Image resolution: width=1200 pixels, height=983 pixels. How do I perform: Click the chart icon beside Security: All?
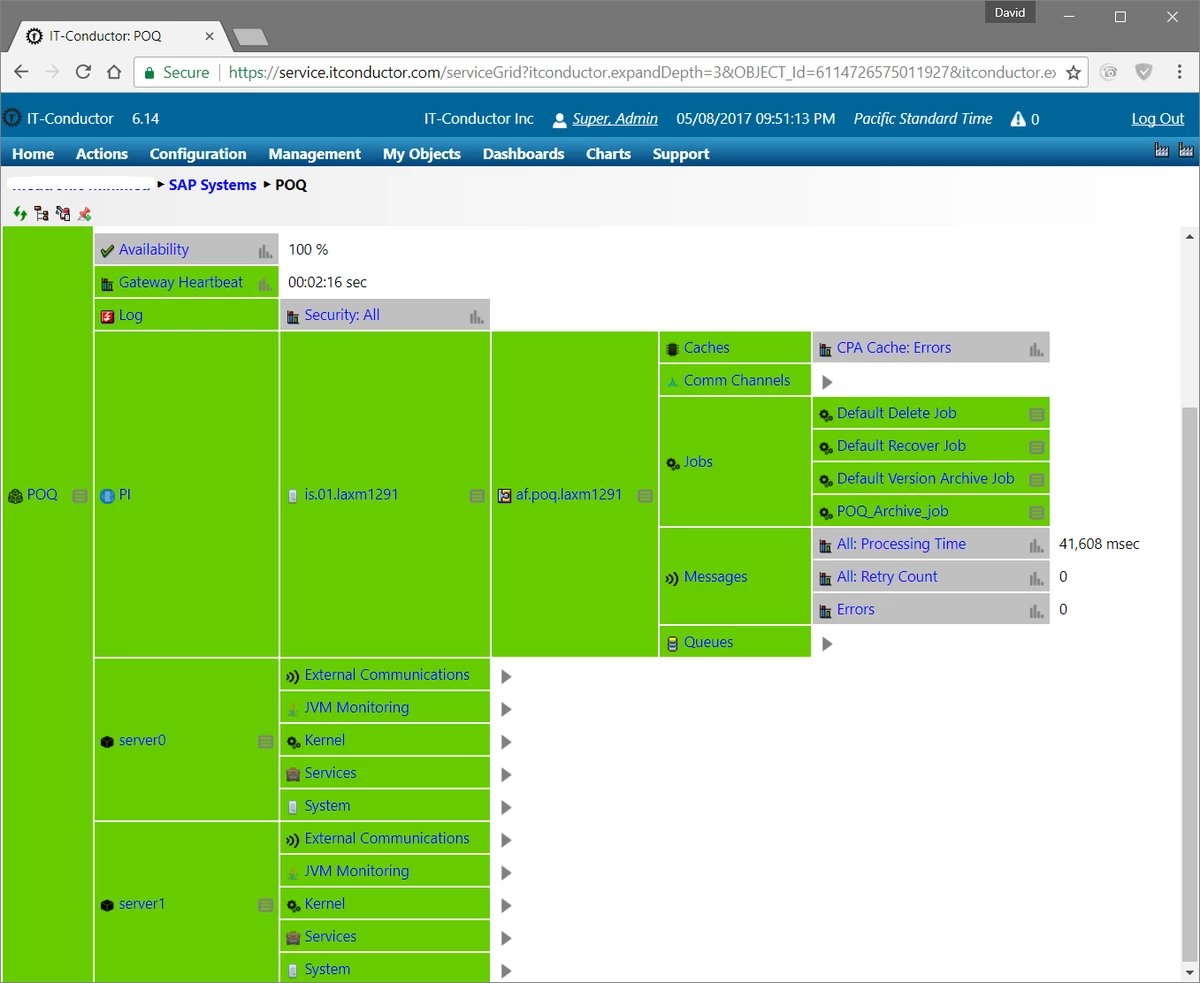[477, 314]
